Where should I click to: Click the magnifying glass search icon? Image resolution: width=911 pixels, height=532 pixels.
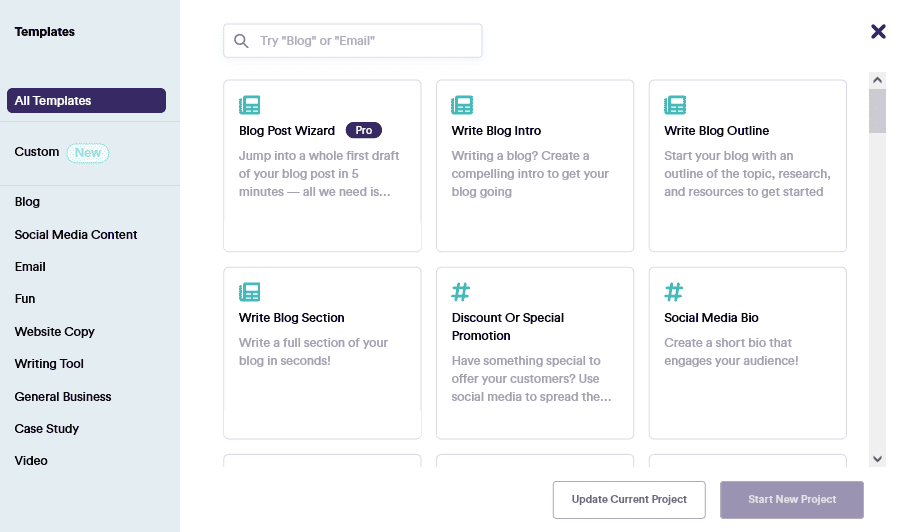241,41
